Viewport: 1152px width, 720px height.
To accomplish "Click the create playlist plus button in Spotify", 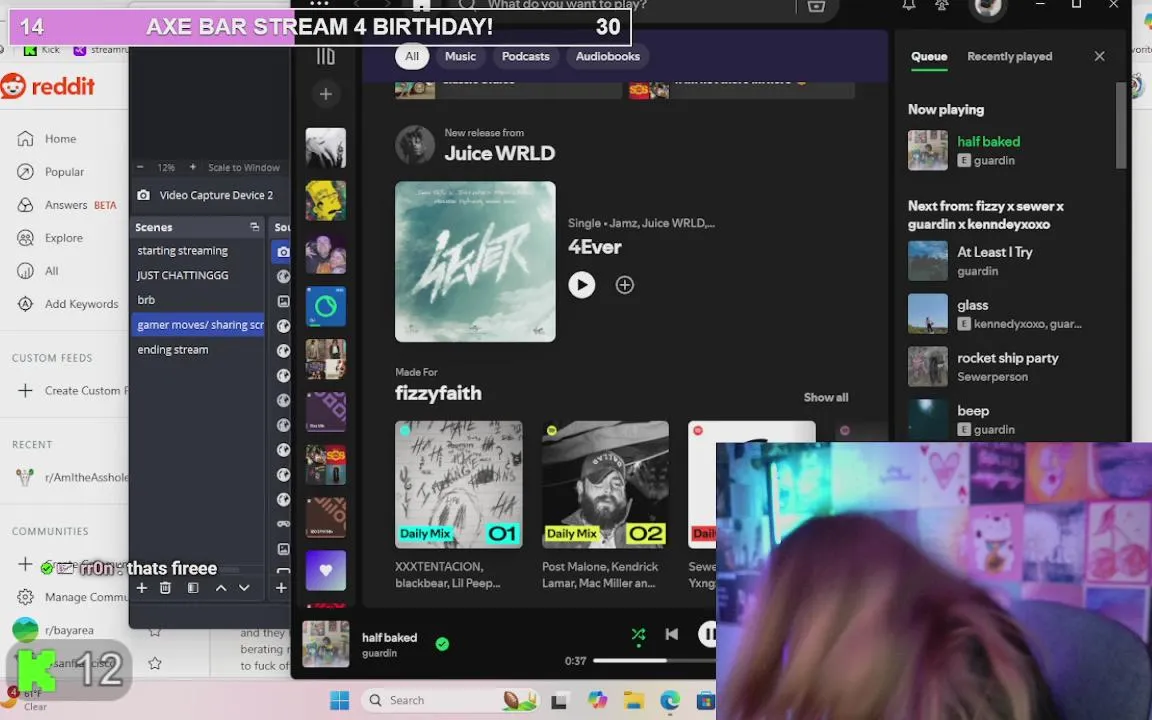I will click(x=325, y=94).
